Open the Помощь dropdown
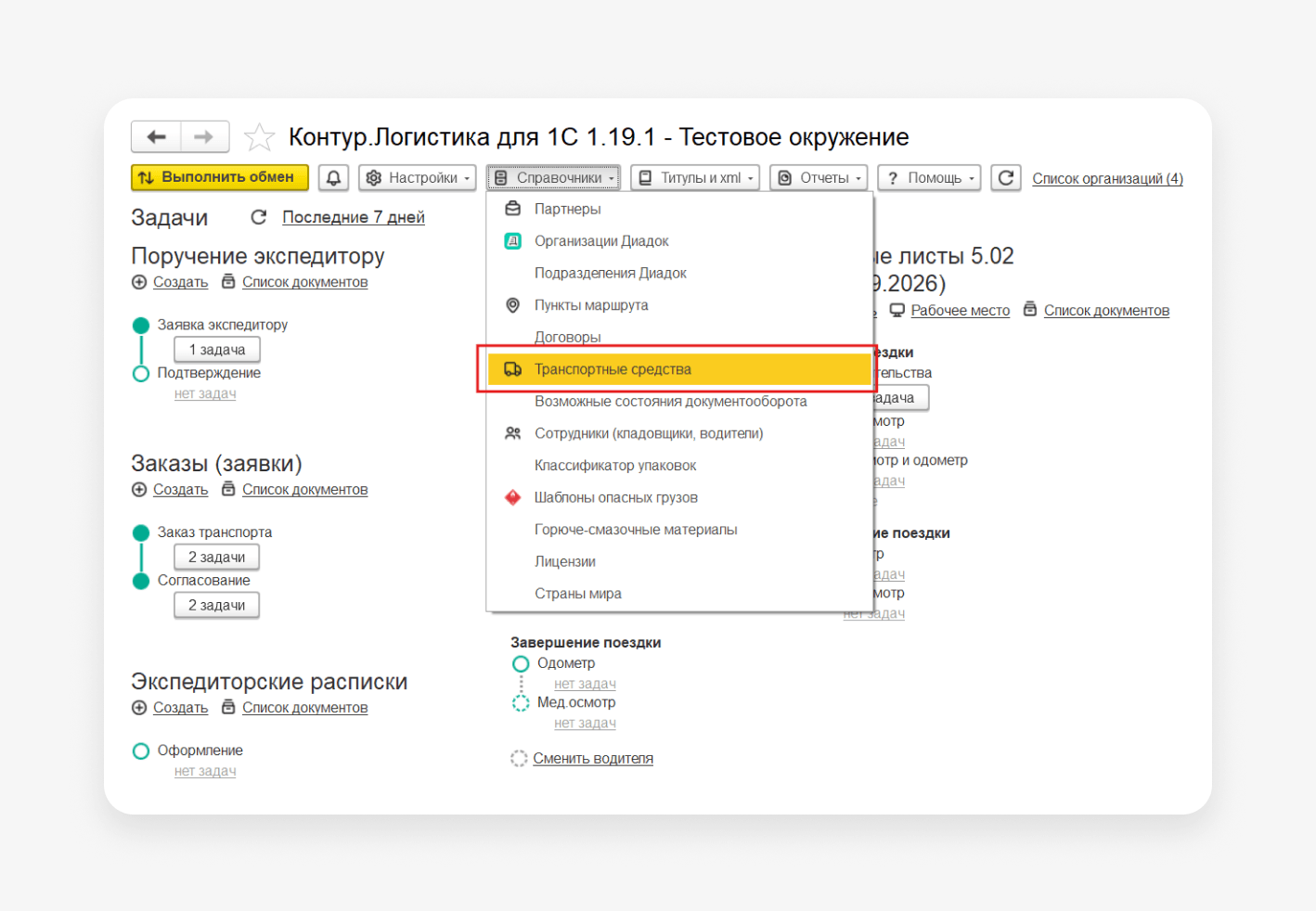This screenshot has height=911, width=1316. click(929, 178)
